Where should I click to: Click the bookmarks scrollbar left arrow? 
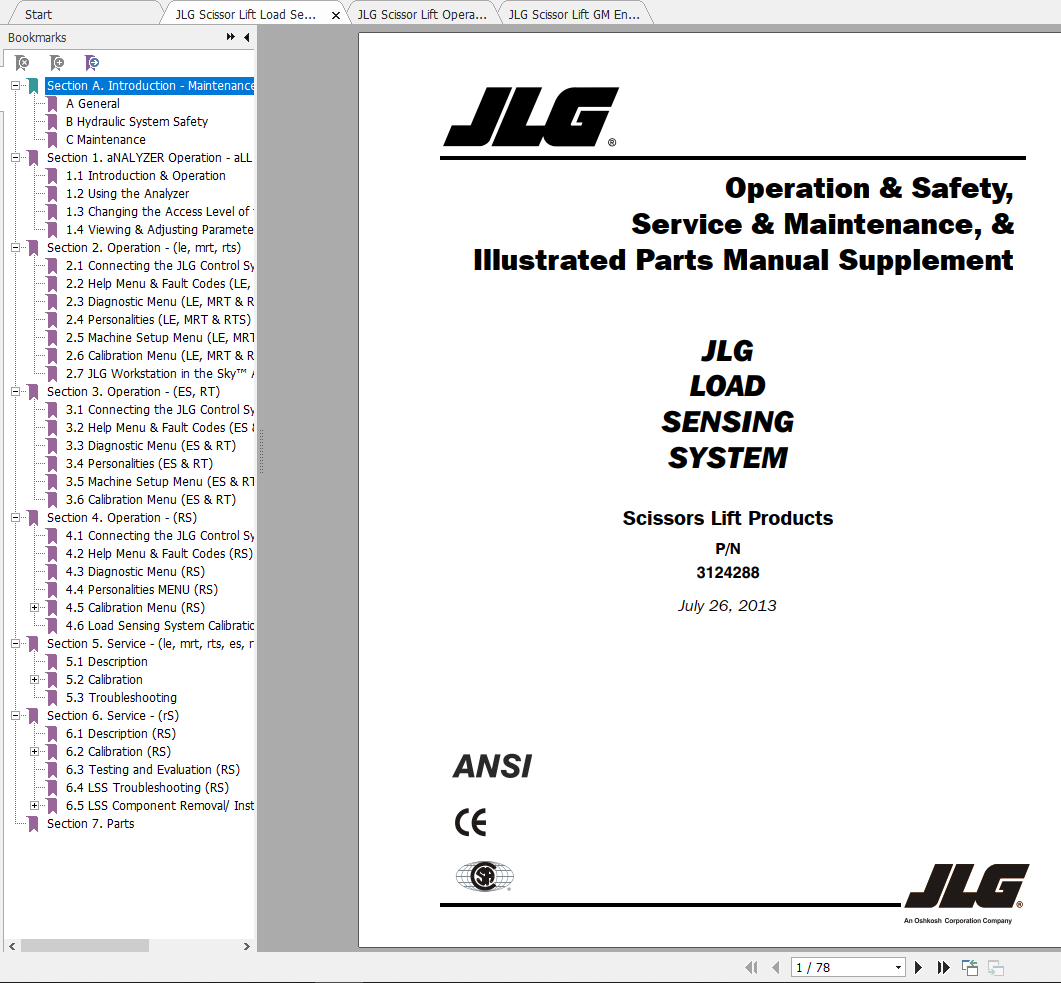[x=12, y=946]
